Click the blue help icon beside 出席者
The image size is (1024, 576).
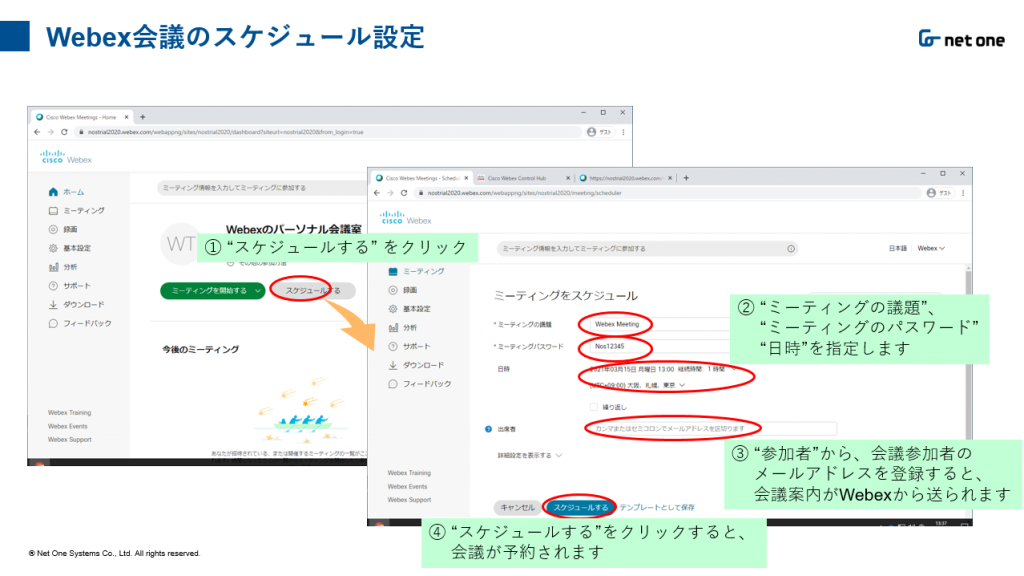(488, 430)
